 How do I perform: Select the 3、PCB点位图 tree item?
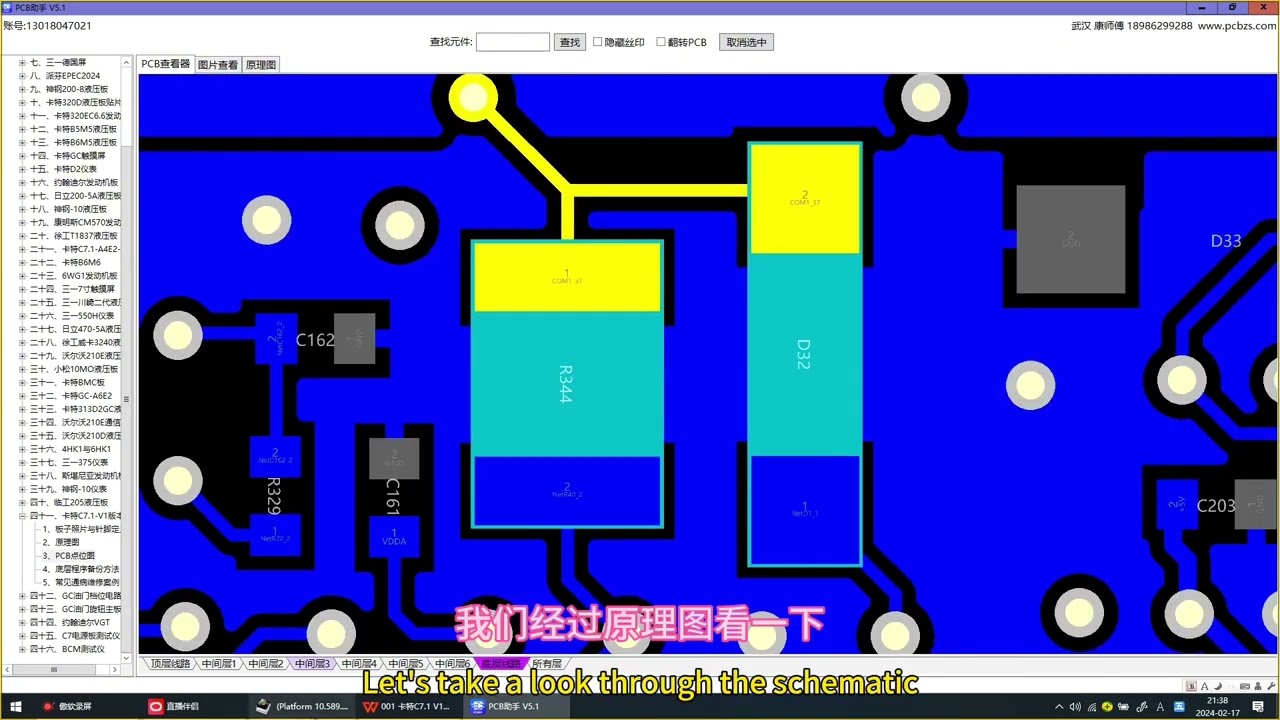68,555
